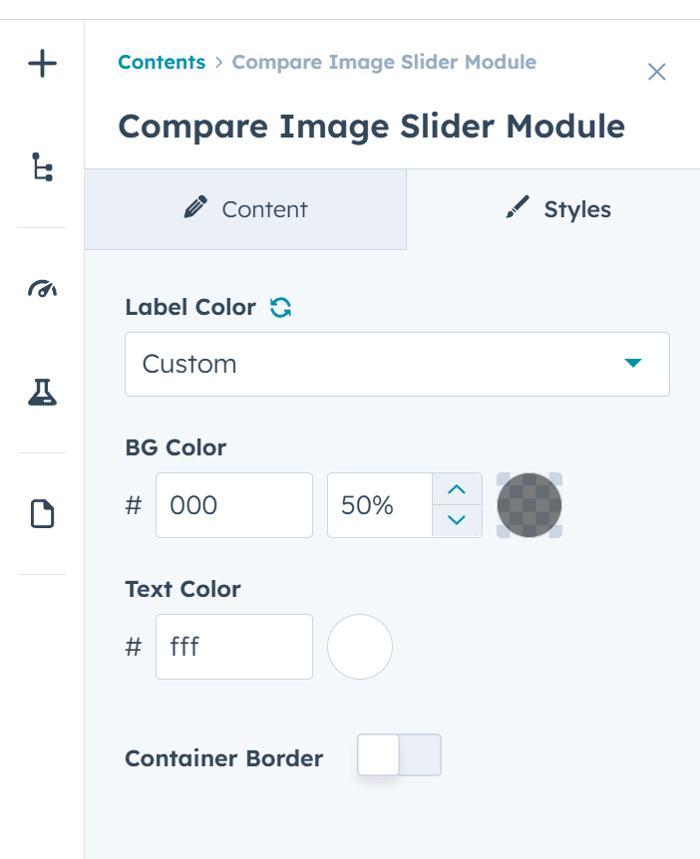700x859 pixels.
Task: Toggle the Container Border switch
Action: point(399,755)
